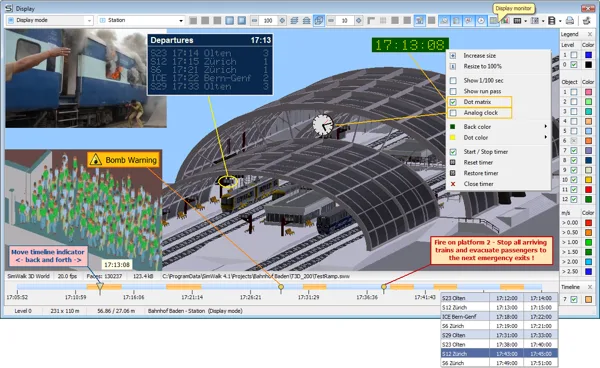The image size is (600, 368).
Task: Expand the Dot color submenu arrow
Action: (x=546, y=137)
